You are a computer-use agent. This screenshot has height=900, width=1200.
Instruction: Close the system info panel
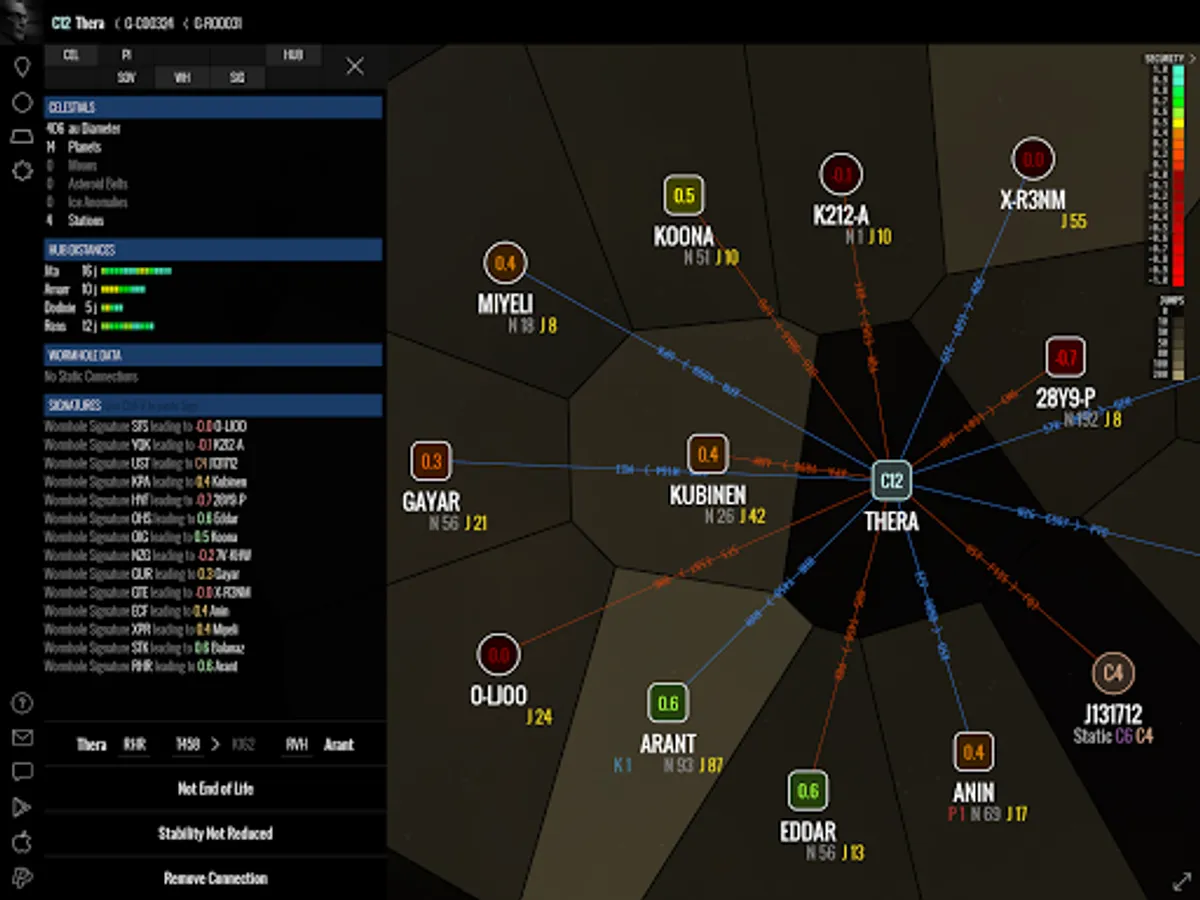pyautogui.click(x=355, y=66)
